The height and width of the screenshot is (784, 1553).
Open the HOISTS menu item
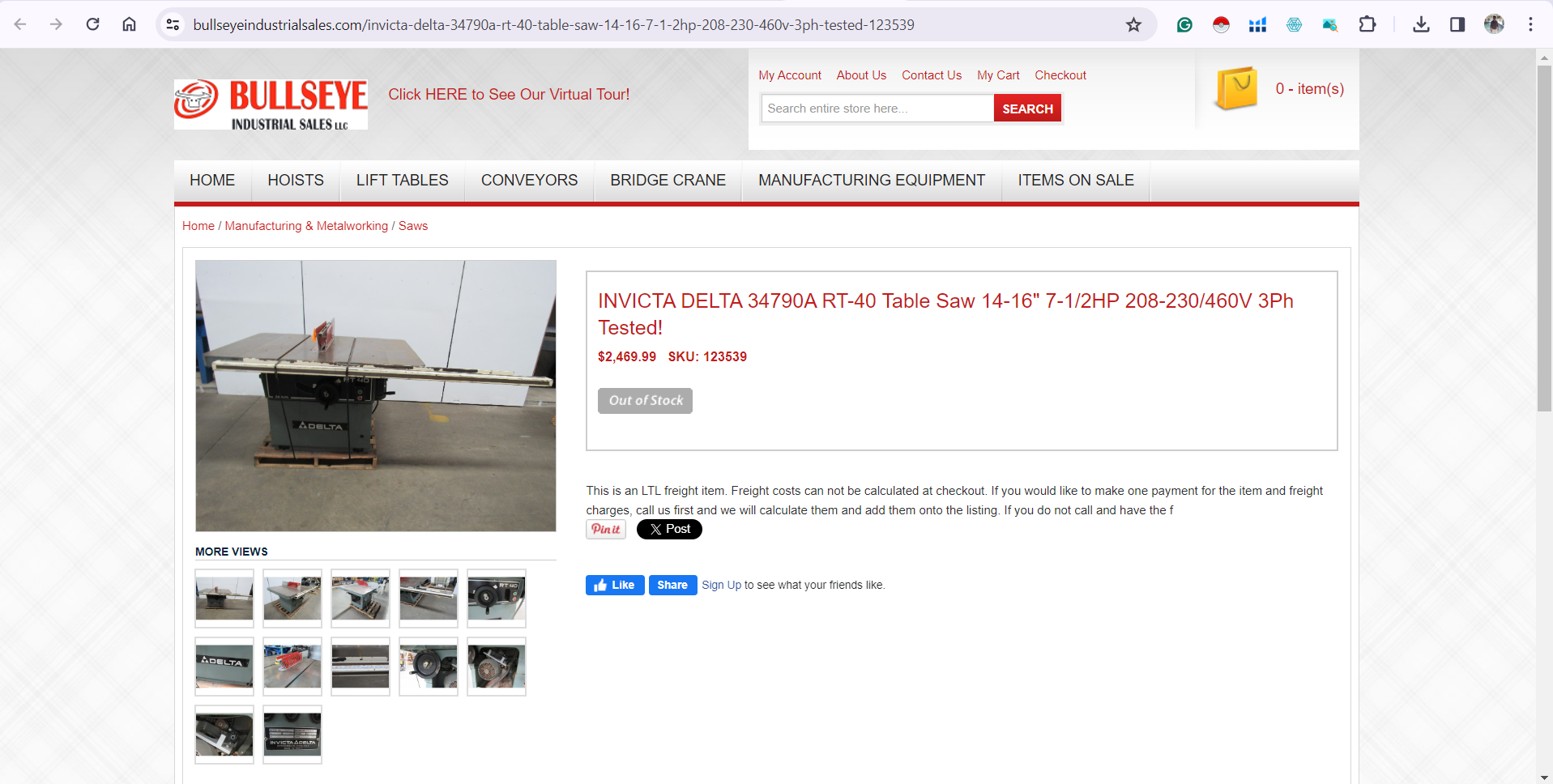tap(296, 180)
